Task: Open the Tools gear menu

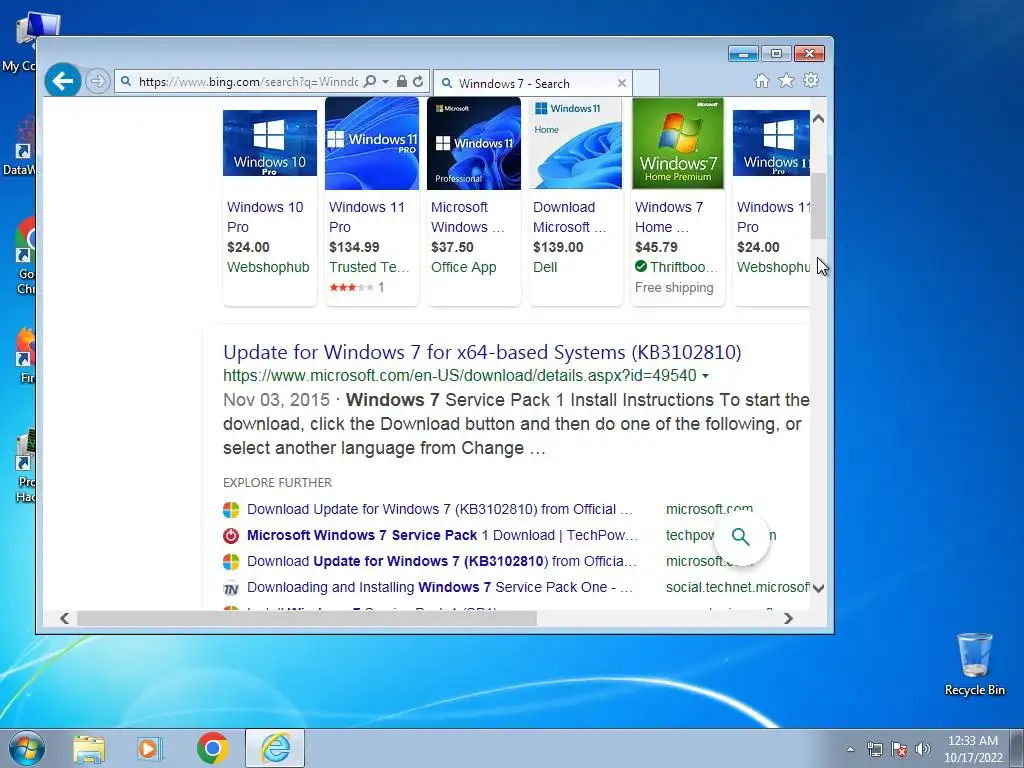Action: coord(811,80)
